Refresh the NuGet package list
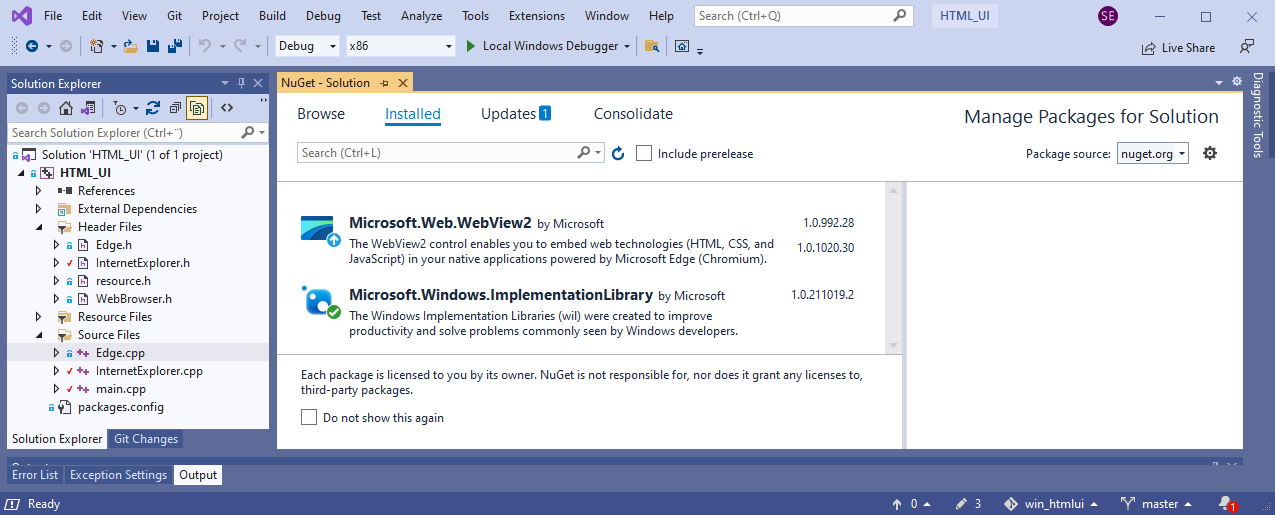This screenshot has height=515, width=1275. [x=618, y=153]
